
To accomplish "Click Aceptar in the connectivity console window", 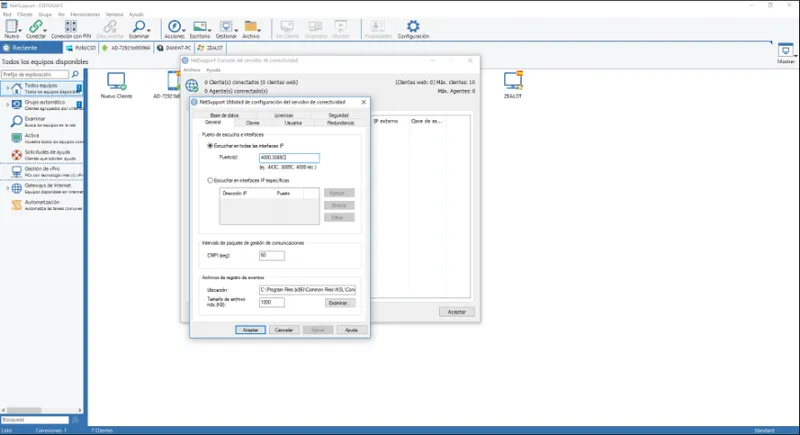I will pos(457,312).
